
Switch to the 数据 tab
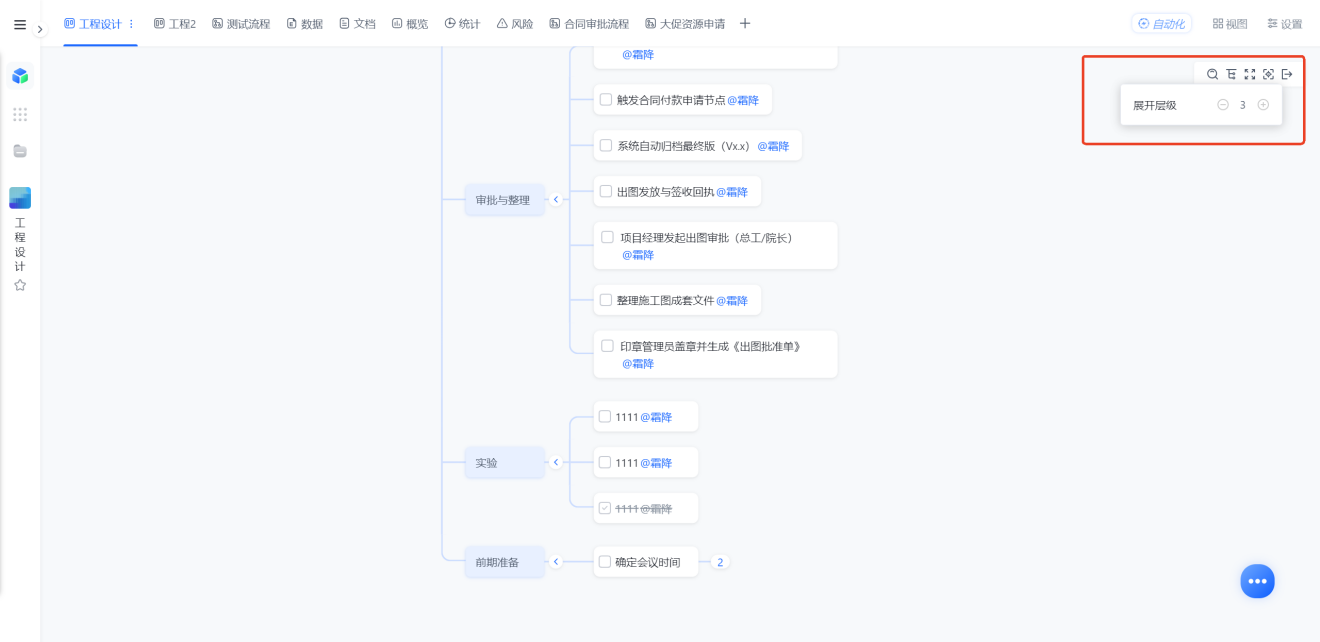(x=305, y=24)
